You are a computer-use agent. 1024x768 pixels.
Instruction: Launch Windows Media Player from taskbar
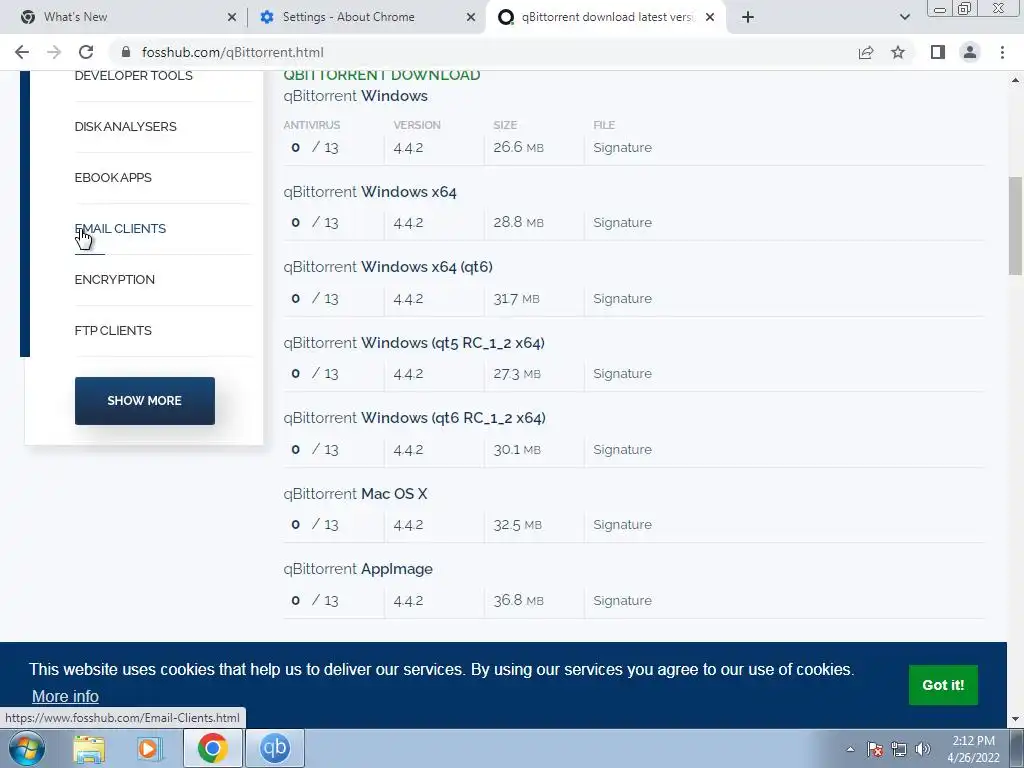pyautogui.click(x=150, y=748)
